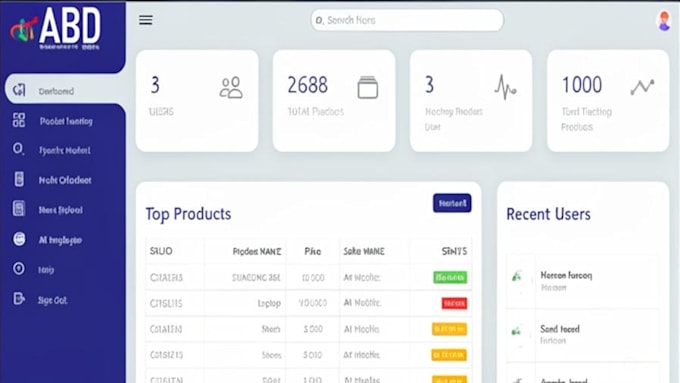The width and height of the screenshot is (680, 383).
Task: Click the Sign Out link in the sidebar
Action: click(x=52, y=300)
